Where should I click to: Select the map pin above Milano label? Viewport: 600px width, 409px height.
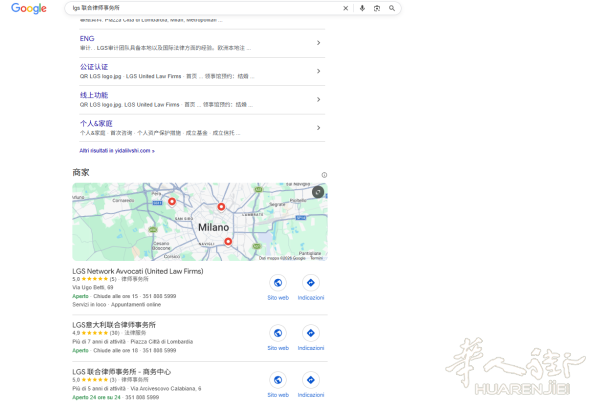pyautogui.click(x=221, y=207)
